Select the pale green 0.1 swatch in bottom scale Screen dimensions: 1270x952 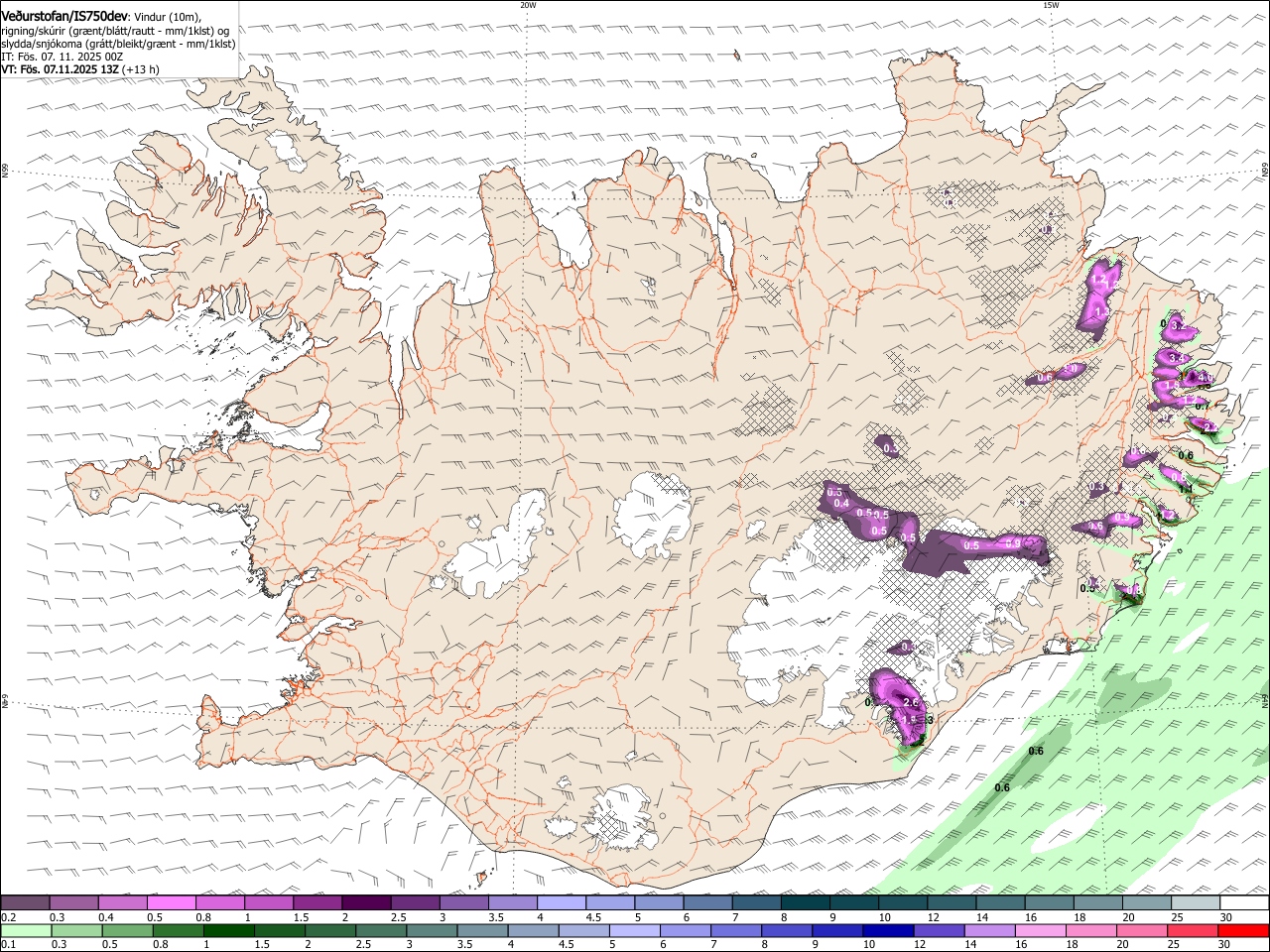click(x=26, y=931)
